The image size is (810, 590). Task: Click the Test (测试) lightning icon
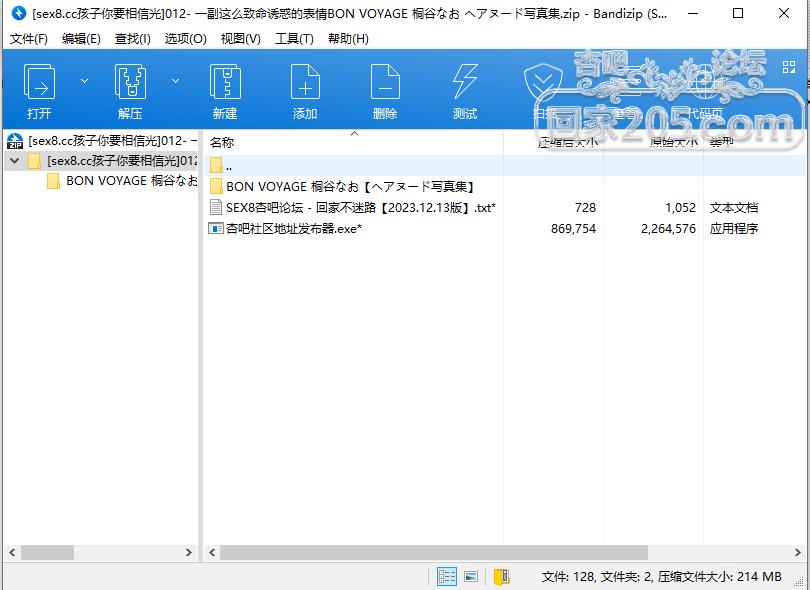click(464, 82)
